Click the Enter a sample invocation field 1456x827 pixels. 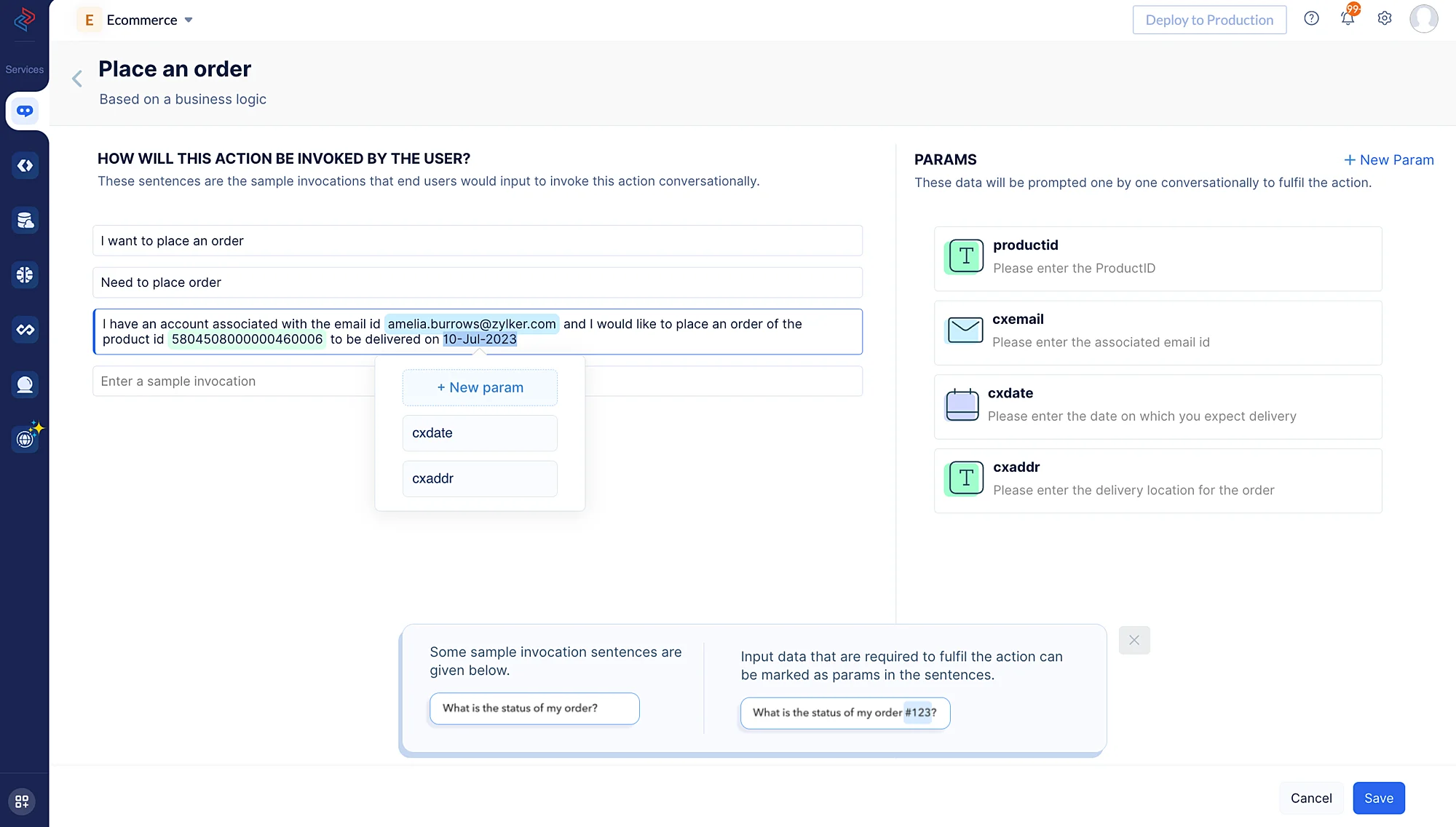tap(233, 381)
